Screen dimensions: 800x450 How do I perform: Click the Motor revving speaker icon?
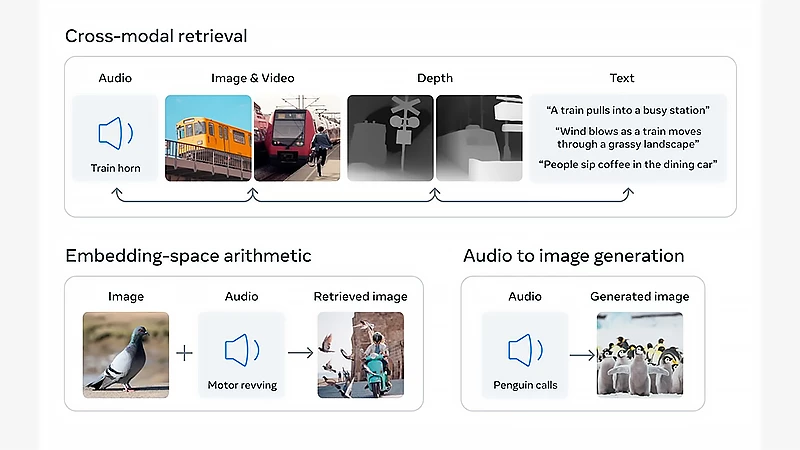tap(242, 350)
